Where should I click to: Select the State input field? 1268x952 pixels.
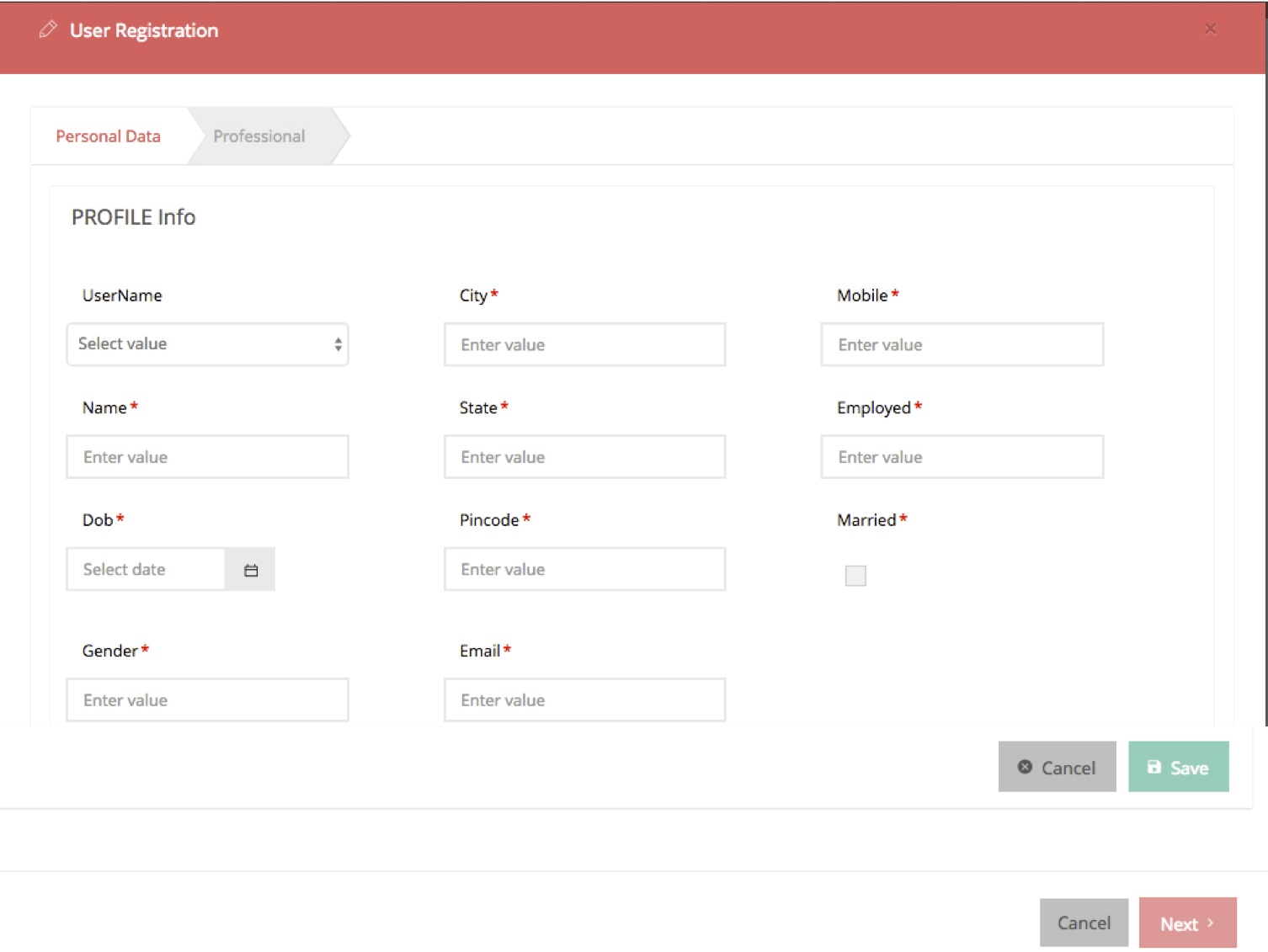point(584,457)
